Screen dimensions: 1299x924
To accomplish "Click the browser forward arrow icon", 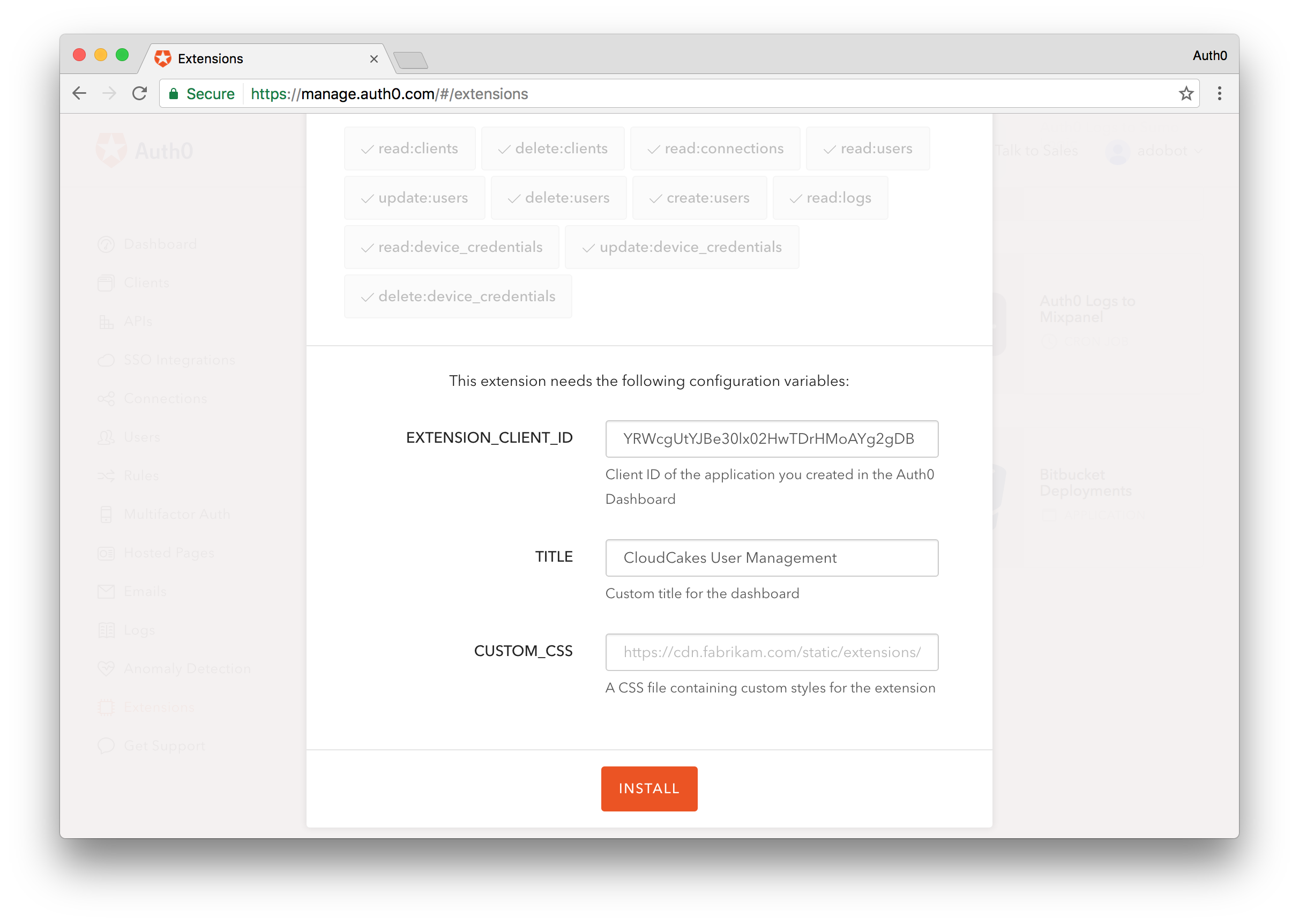I will click(x=109, y=94).
